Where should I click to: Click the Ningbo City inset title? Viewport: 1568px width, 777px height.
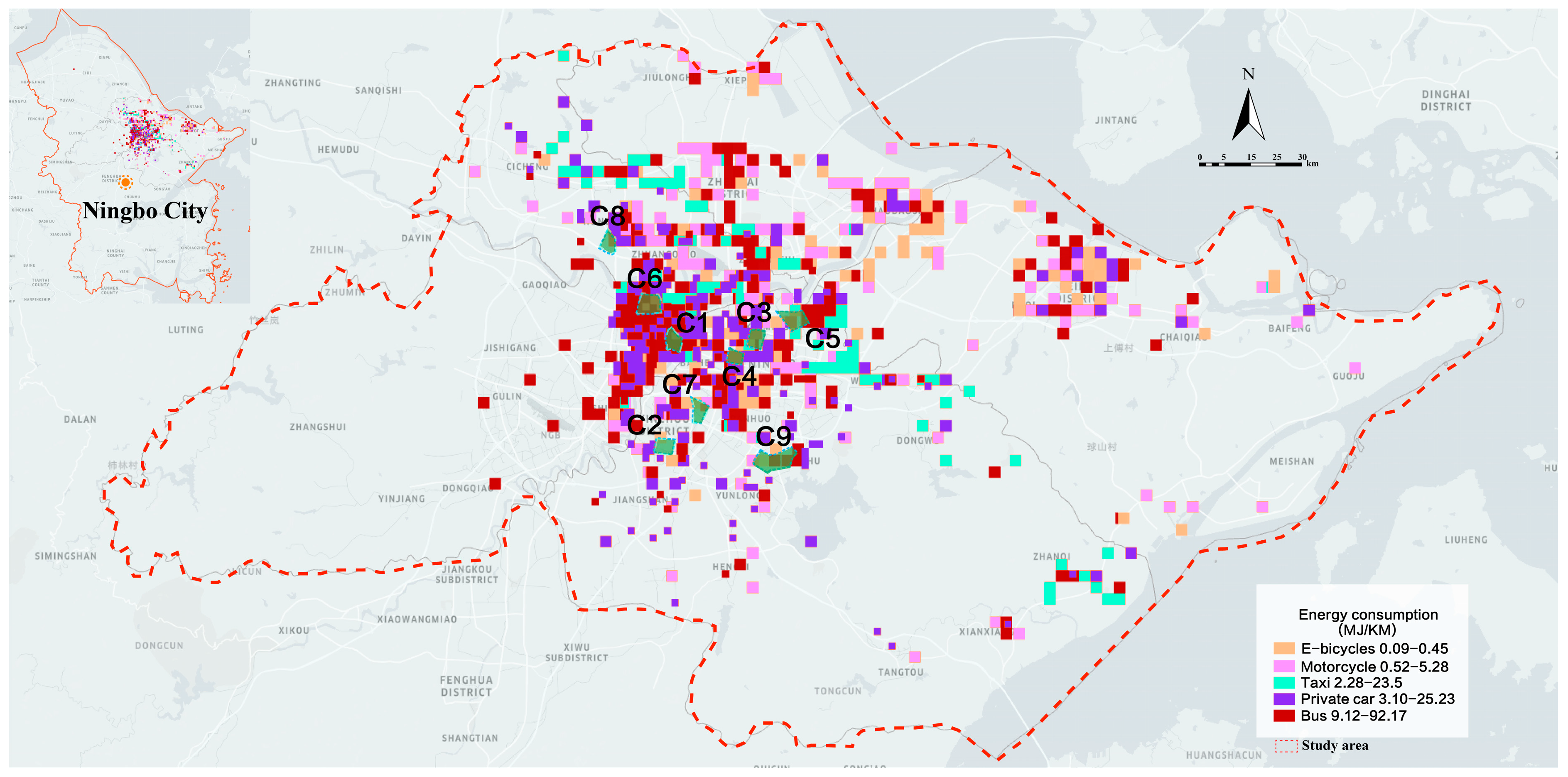[x=145, y=211]
